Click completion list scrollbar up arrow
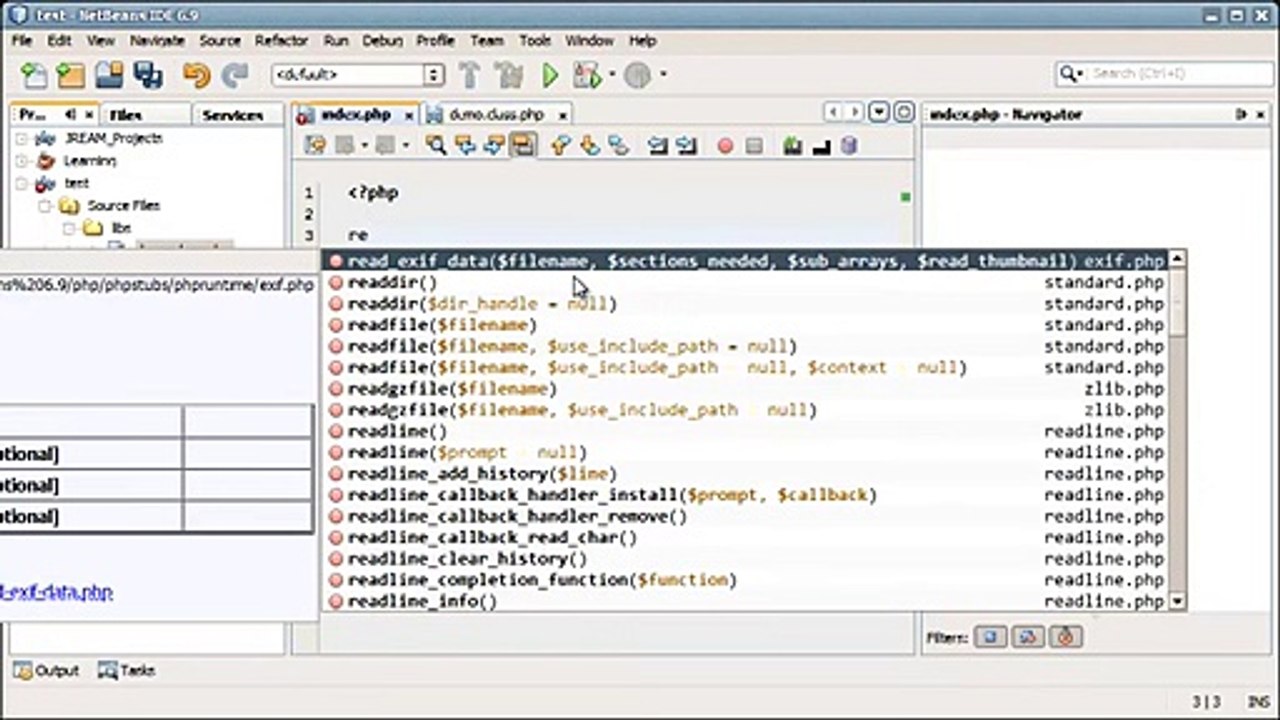Screen dimensions: 1280x720 1178,260
